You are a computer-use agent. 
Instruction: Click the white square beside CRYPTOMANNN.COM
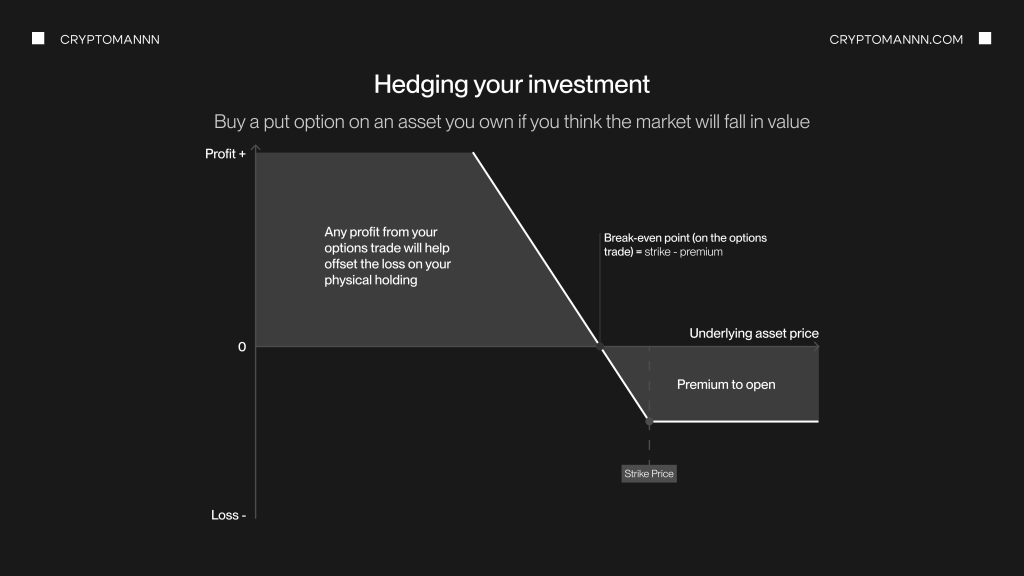(x=985, y=39)
